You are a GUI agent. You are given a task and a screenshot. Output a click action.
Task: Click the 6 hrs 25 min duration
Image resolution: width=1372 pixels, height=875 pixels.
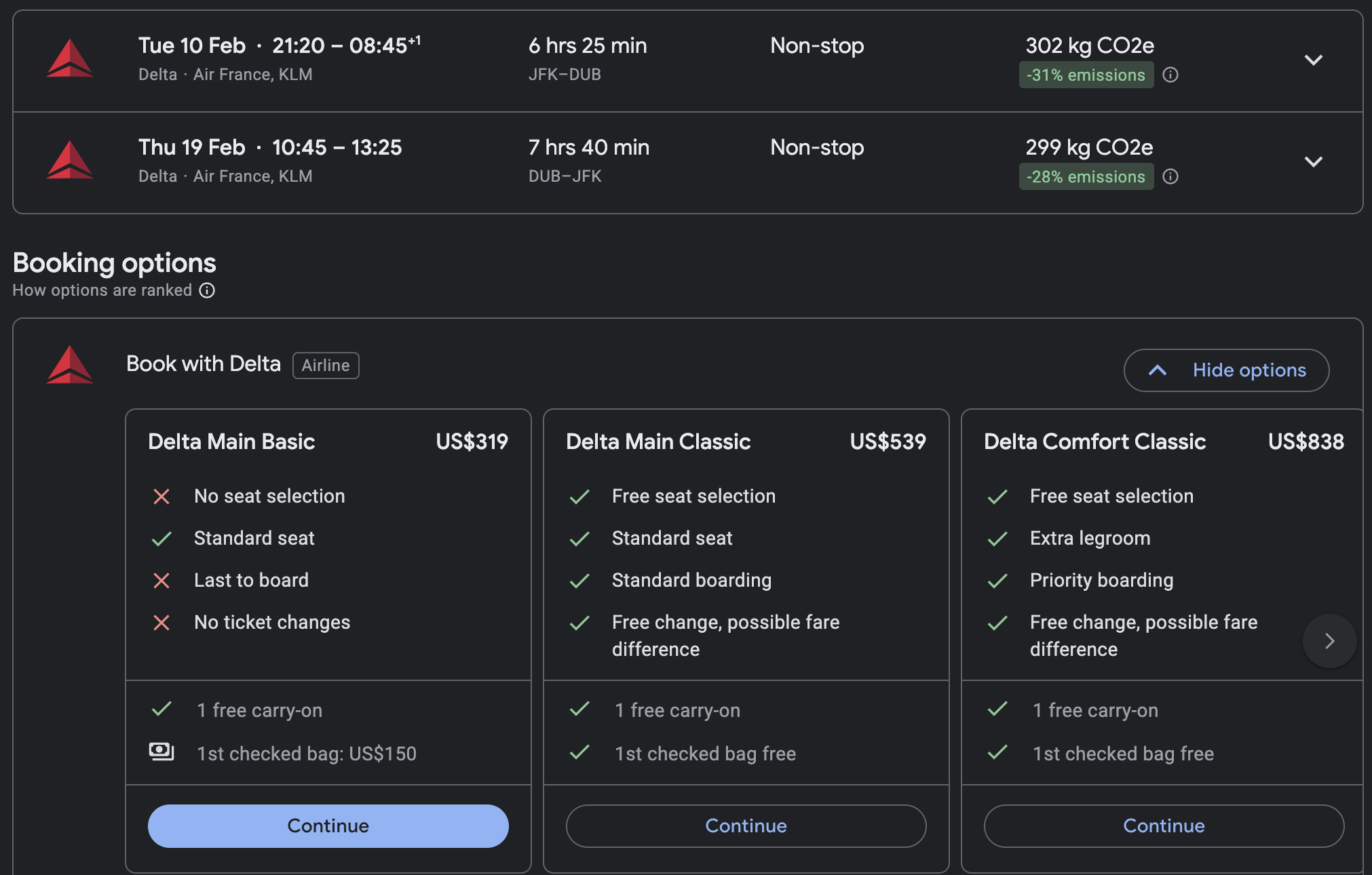pos(588,45)
